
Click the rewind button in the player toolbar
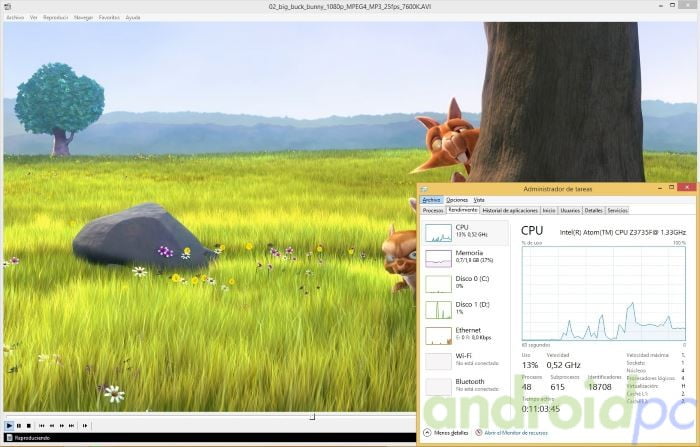pyautogui.click(x=52, y=426)
